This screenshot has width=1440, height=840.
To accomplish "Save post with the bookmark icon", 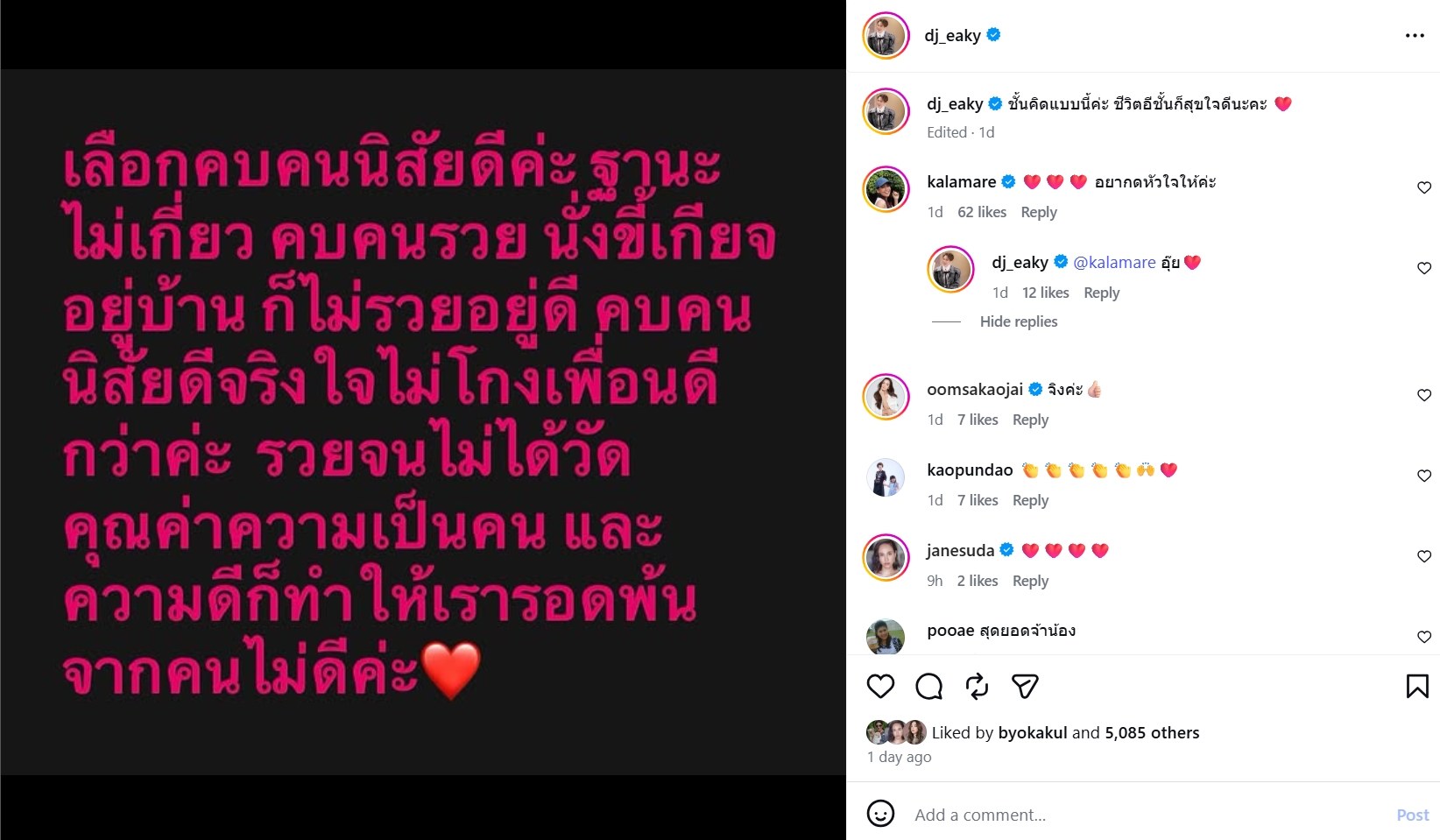I will 1417,686.
